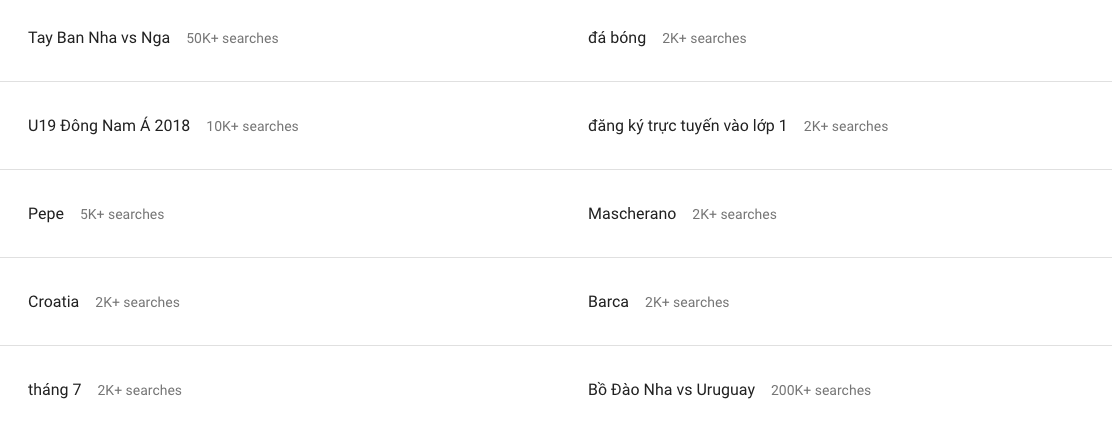Click the '200K+ searches' count label
The height and width of the screenshot is (428, 1112).
pos(820,390)
